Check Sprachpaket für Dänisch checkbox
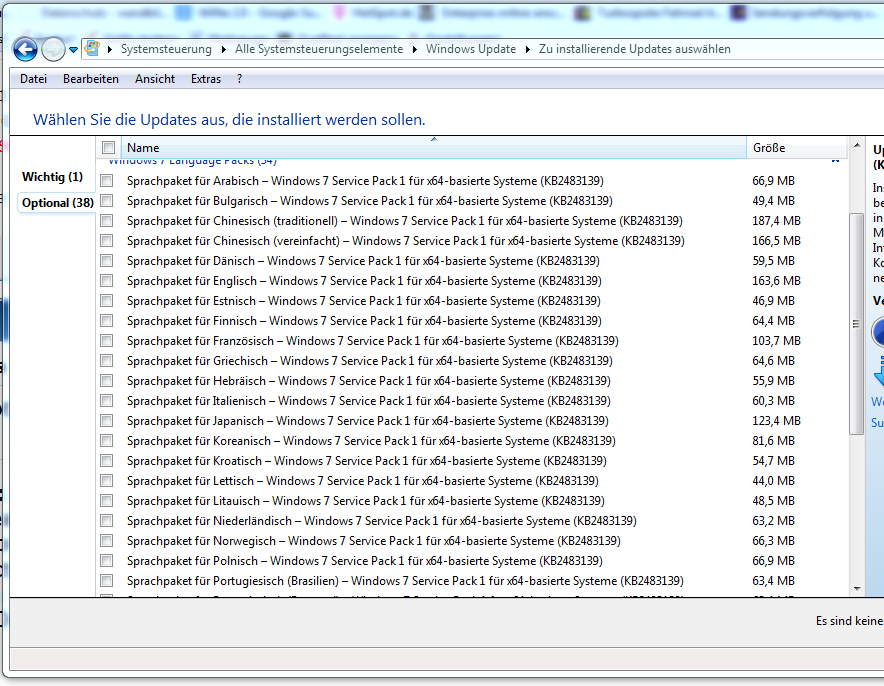This screenshot has width=884, height=686. click(x=107, y=260)
